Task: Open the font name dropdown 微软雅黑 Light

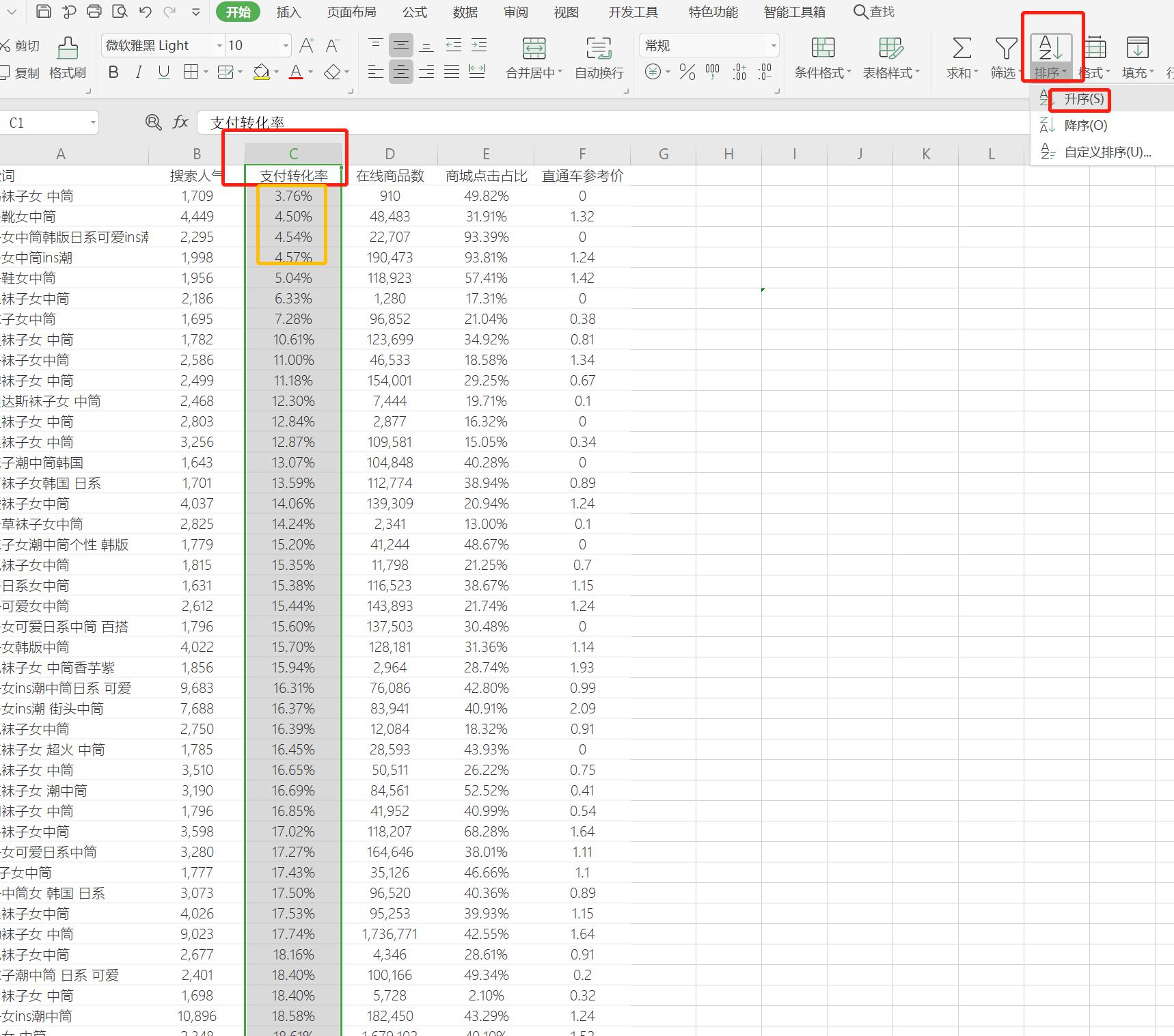Action: click(x=219, y=46)
